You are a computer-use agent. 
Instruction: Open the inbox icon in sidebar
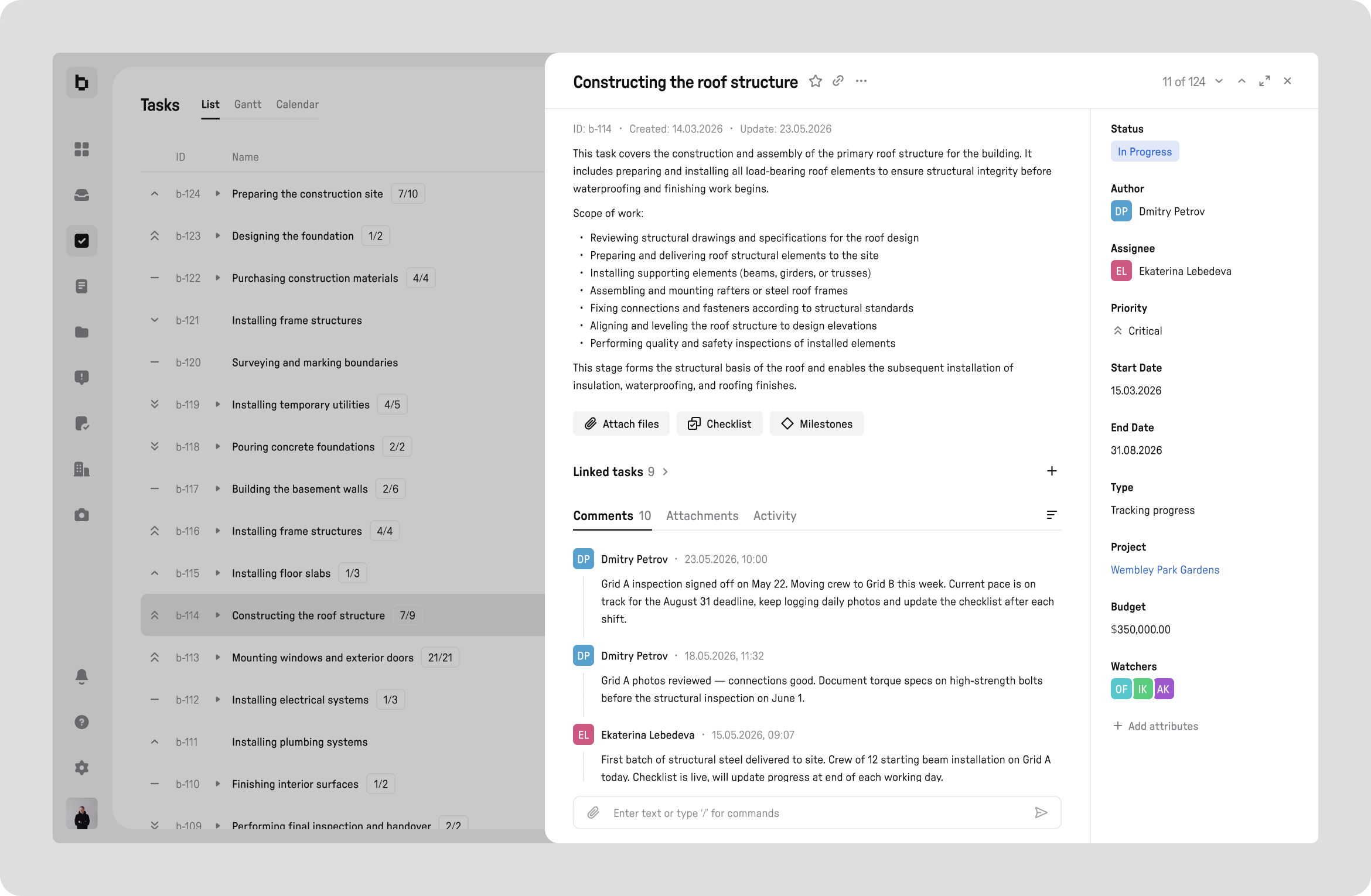pos(81,195)
